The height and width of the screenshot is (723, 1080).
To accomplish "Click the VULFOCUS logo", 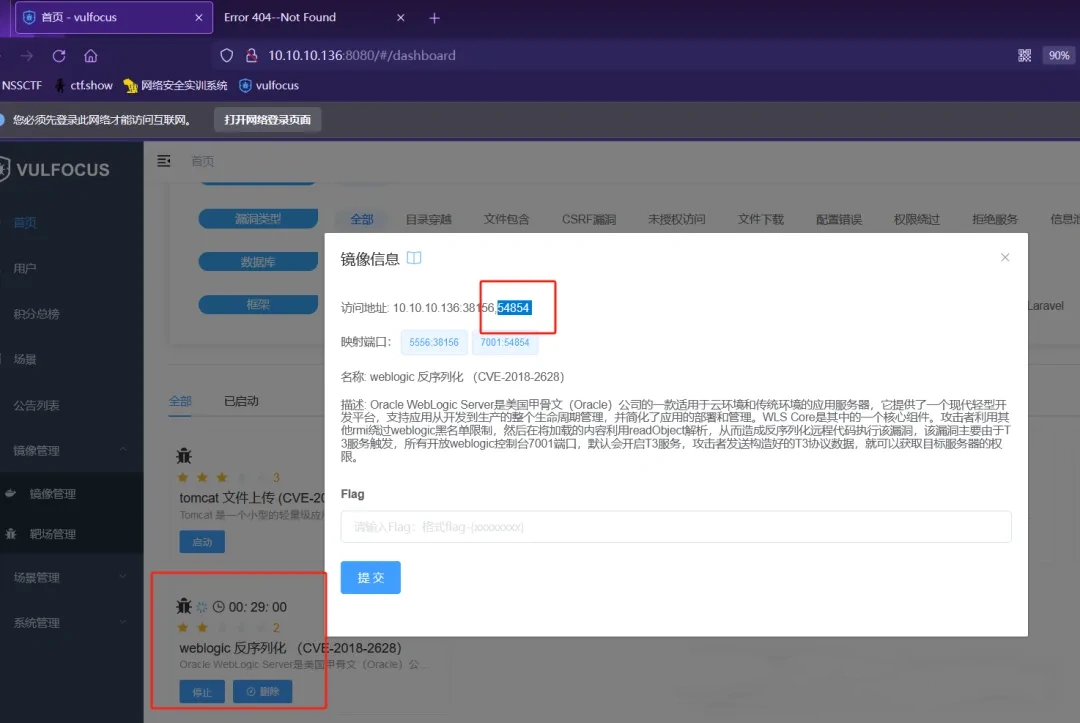I will click(x=55, y=169).
